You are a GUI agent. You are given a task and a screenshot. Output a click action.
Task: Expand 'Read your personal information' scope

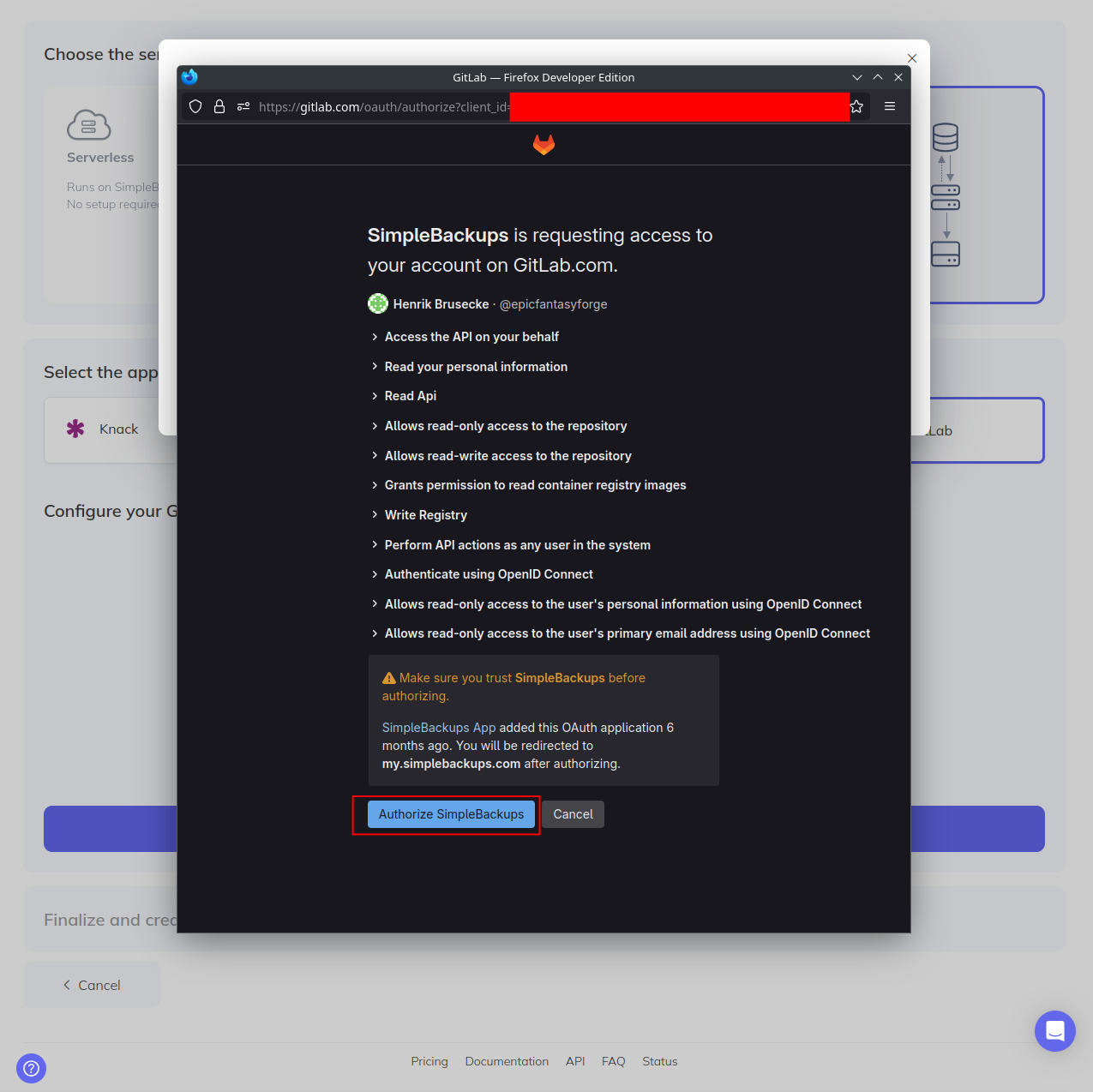(469, 367)
